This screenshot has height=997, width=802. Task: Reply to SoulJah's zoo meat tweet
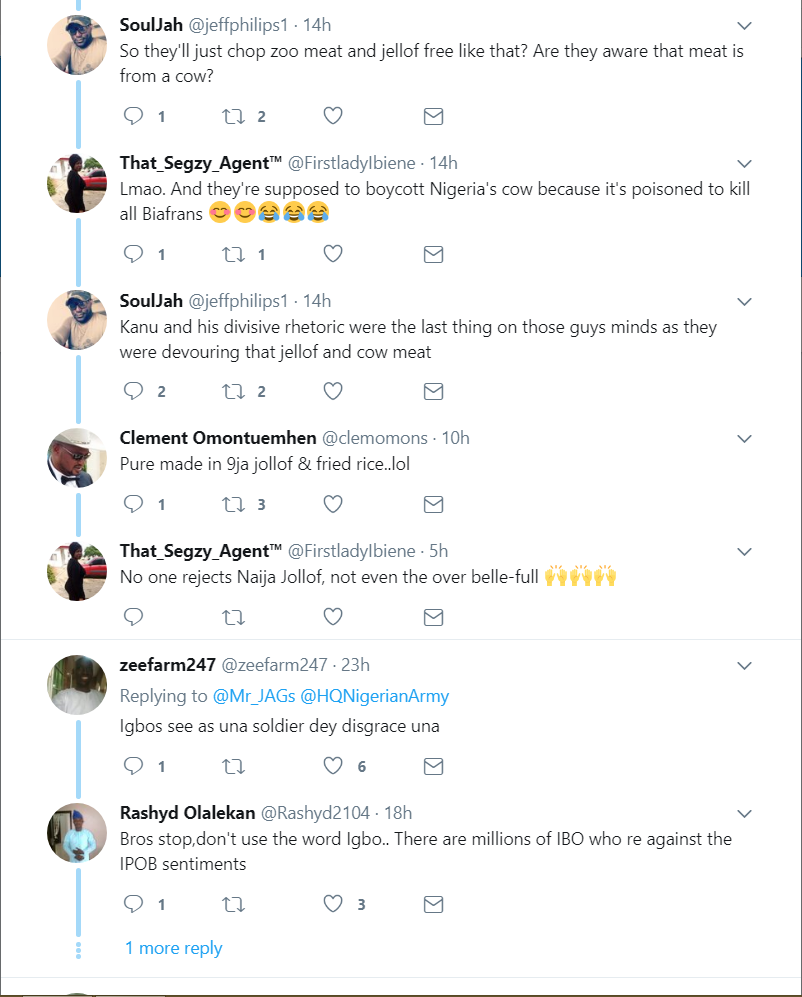134,117
